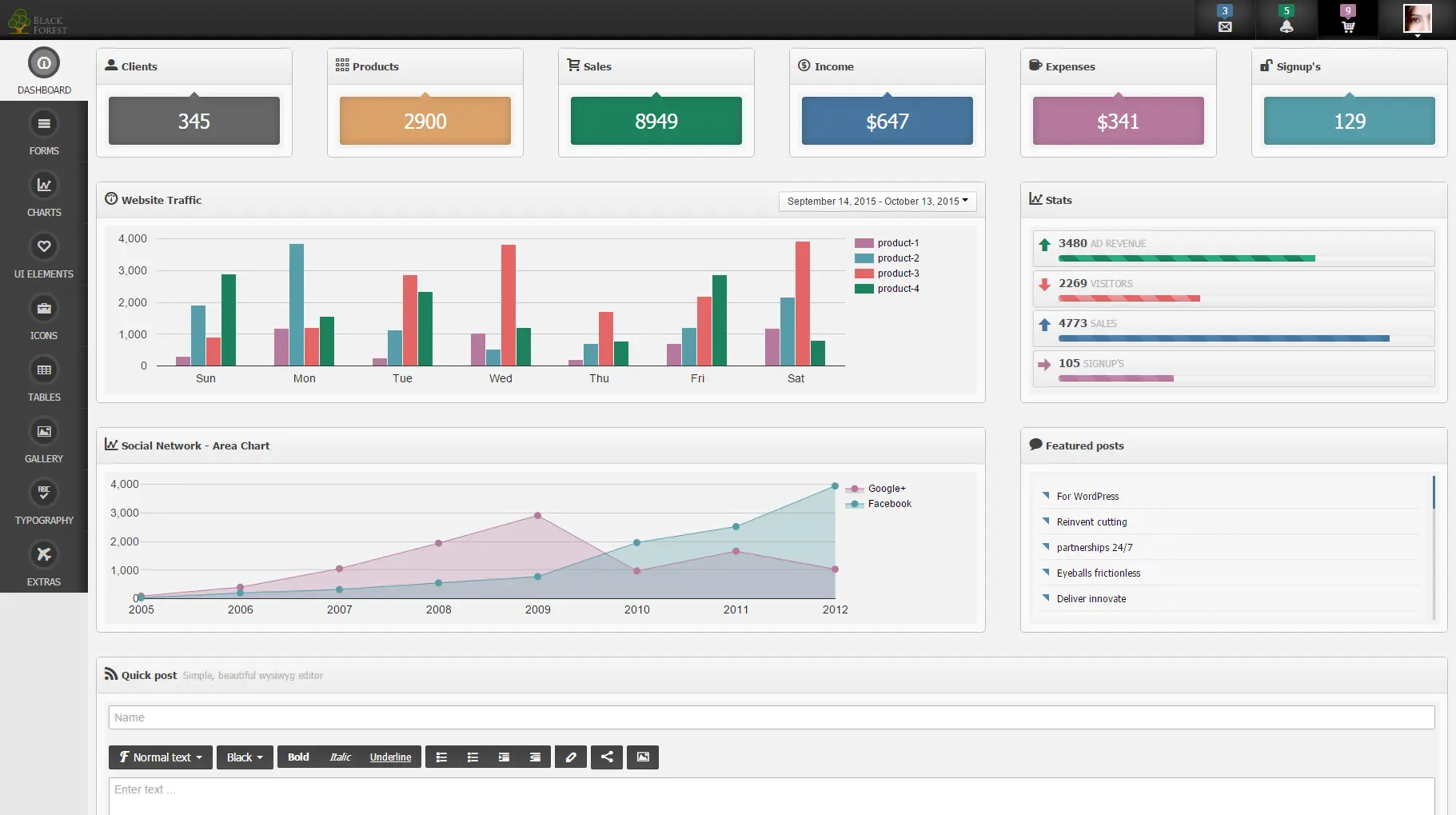This screenshot has height=815, width=1456.
Task: Click the Name input field
Action: click(x=772, y=717)
